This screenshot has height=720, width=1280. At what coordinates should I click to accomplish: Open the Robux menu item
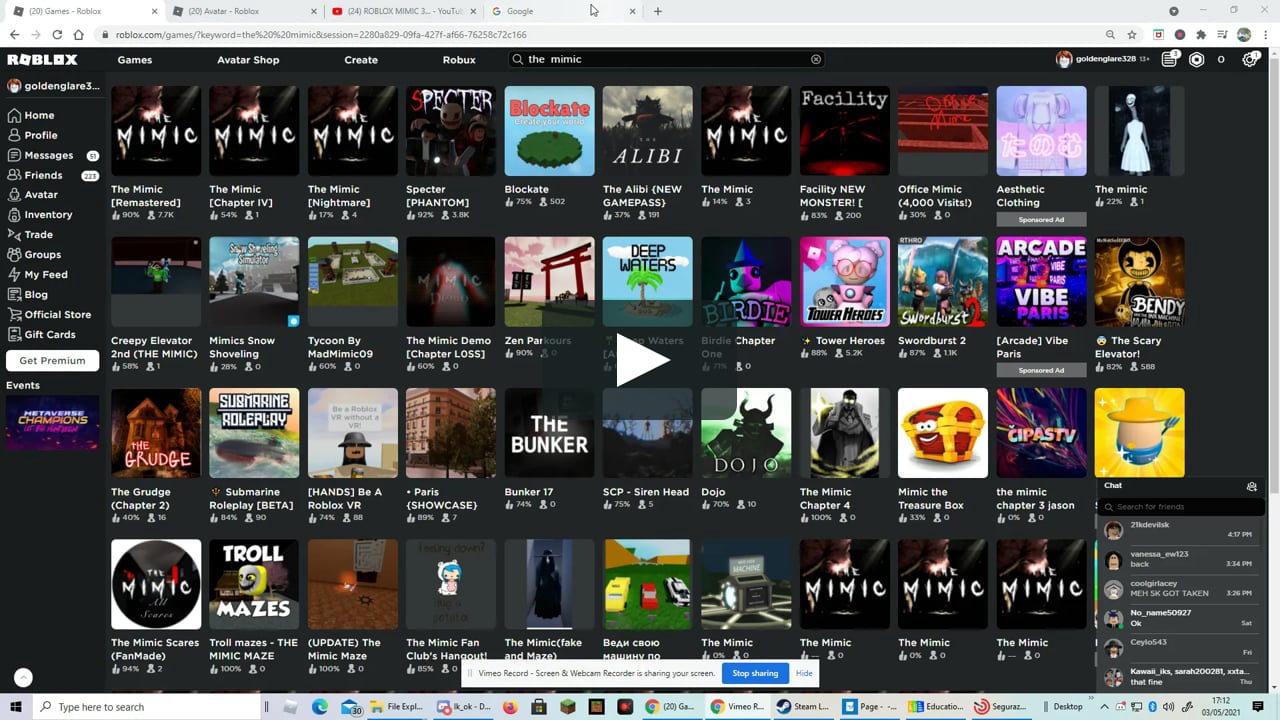point(459,60)
